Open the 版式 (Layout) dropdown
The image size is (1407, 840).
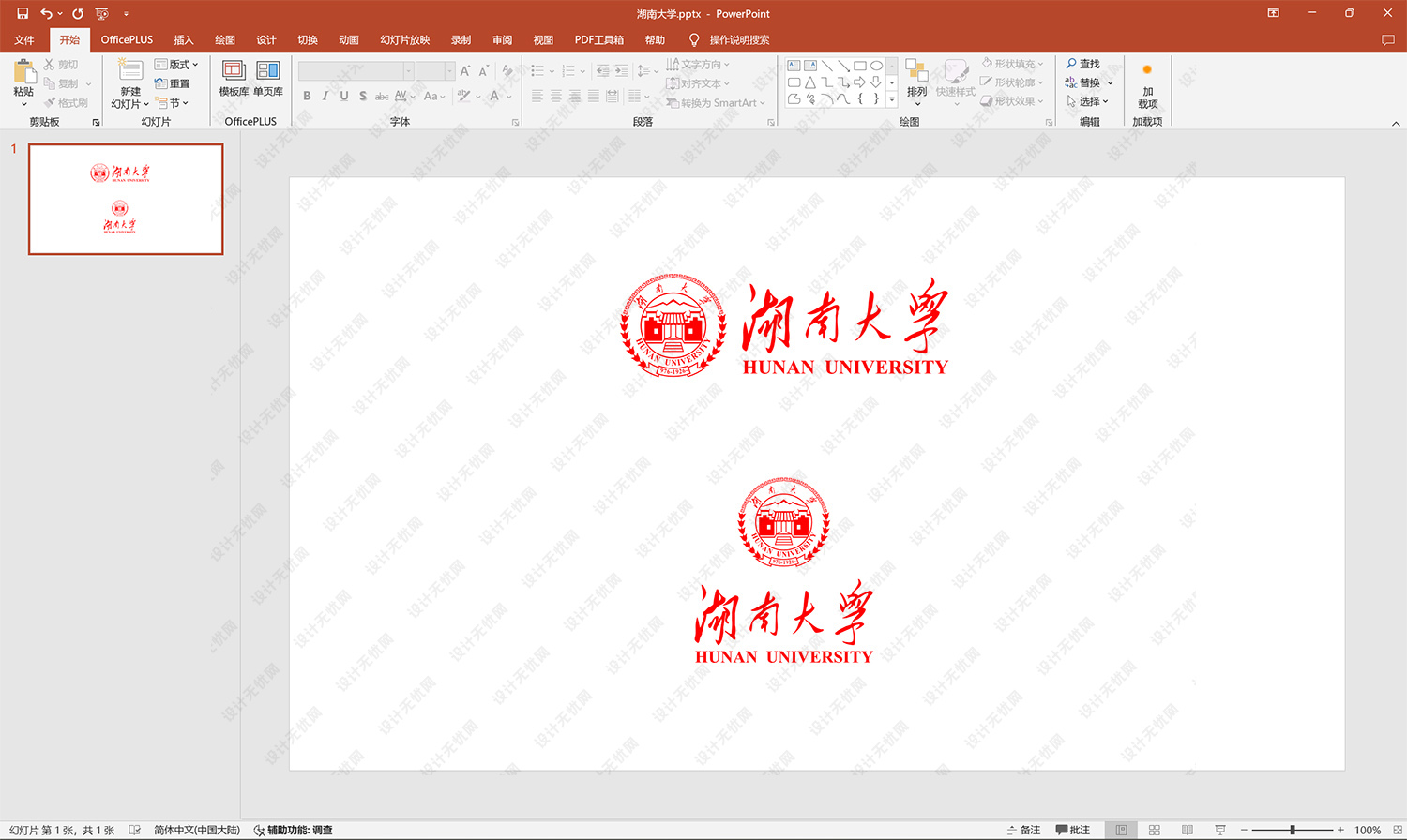pyautogui.click(x=176, y=65)
